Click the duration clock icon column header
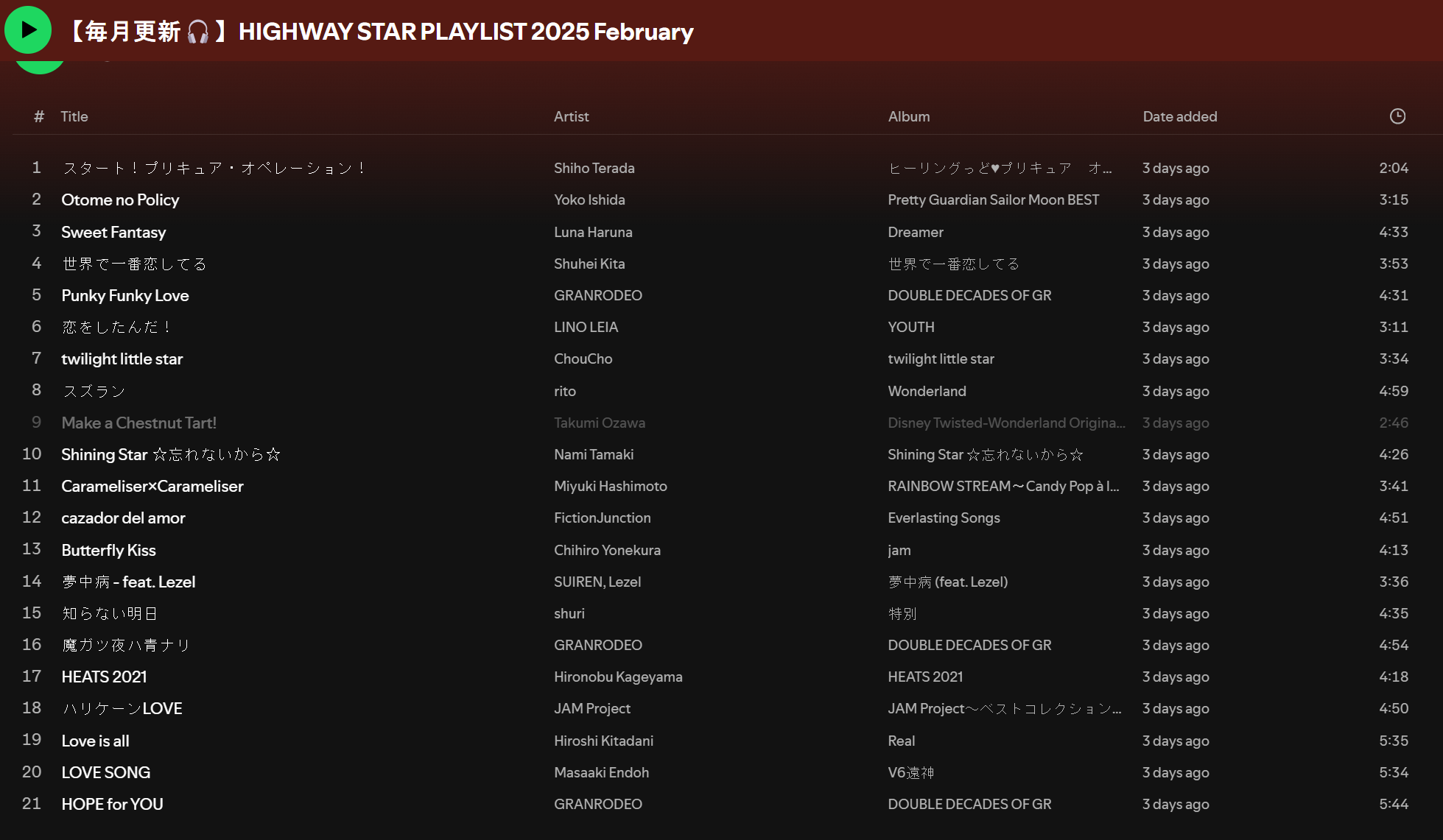 tap(1397, 116)
